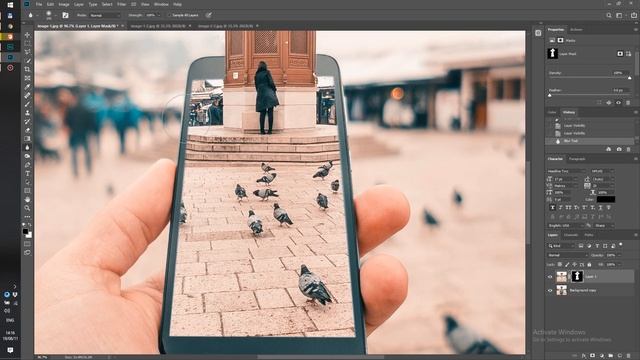Switch to the Paragraph tab
The image size is (640, 360).
[x=577, y=159]
